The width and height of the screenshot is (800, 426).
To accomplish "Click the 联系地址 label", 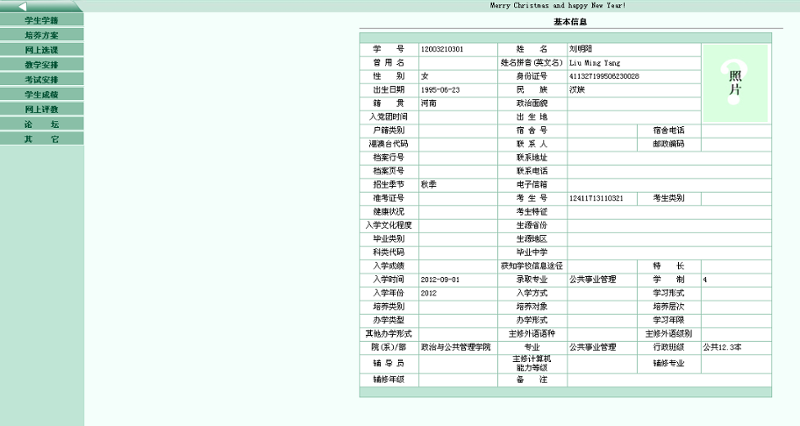I will pyautogui.click(x=532, y=158).
